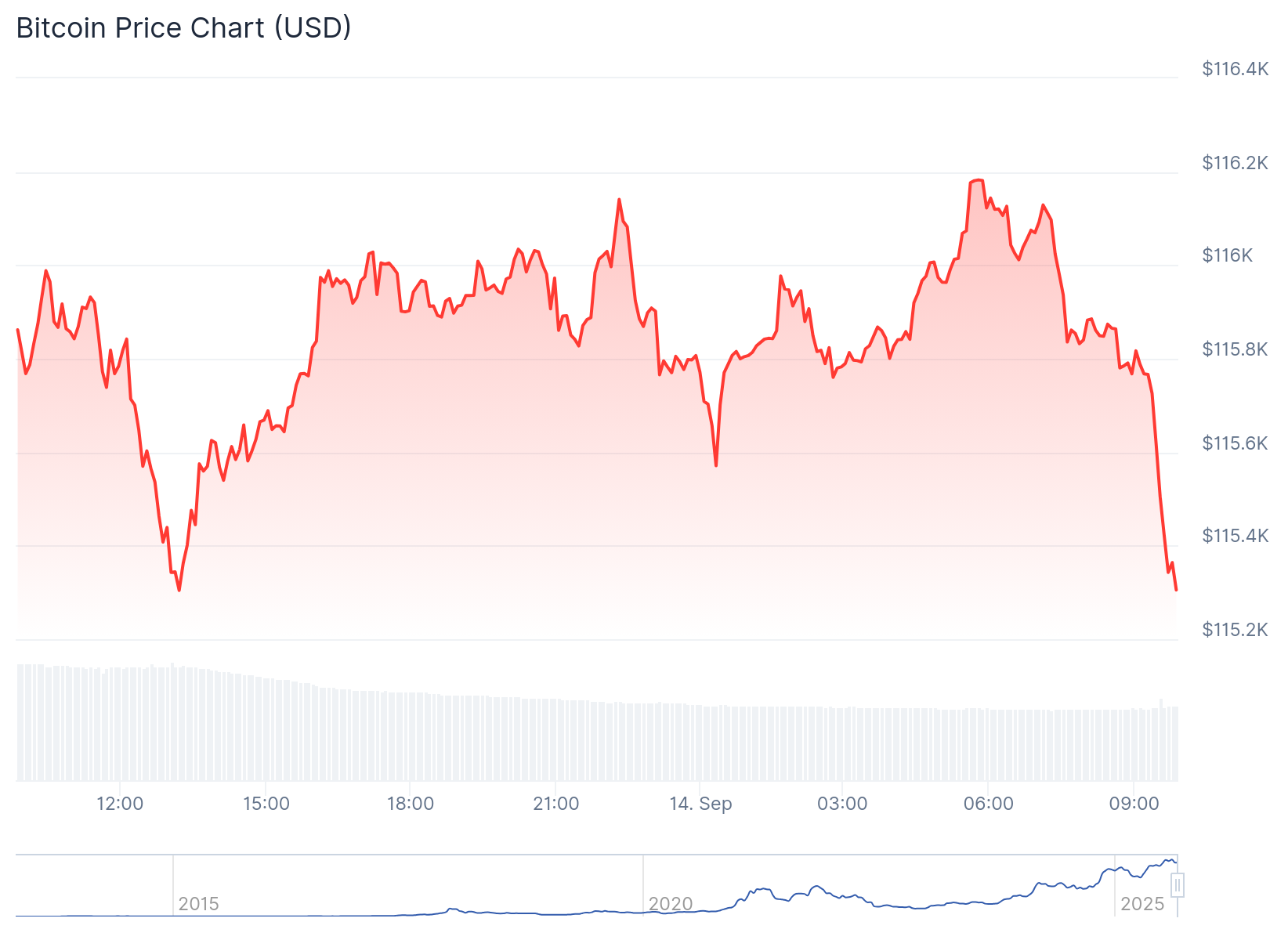1288x940 pixels.
Task: Click the 2015 marker in the navigator
Action: coord(198,904)
